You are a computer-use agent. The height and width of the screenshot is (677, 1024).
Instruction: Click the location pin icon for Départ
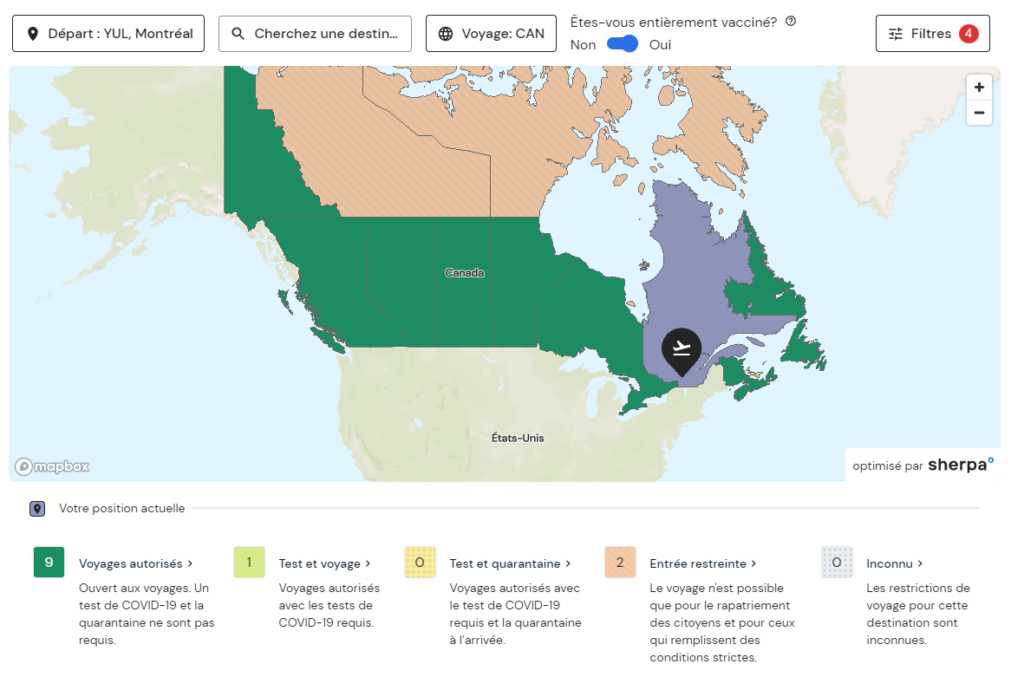click(x=33, y=34)
